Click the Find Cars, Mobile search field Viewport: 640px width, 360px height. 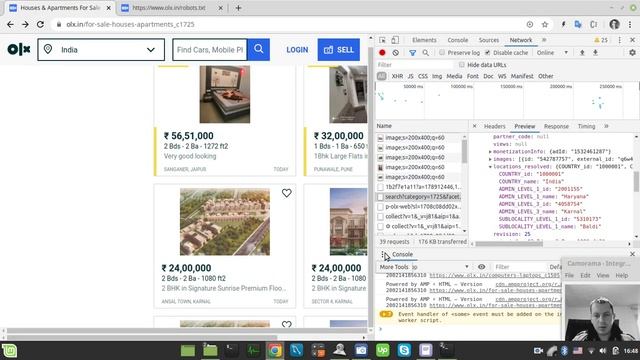210,50
